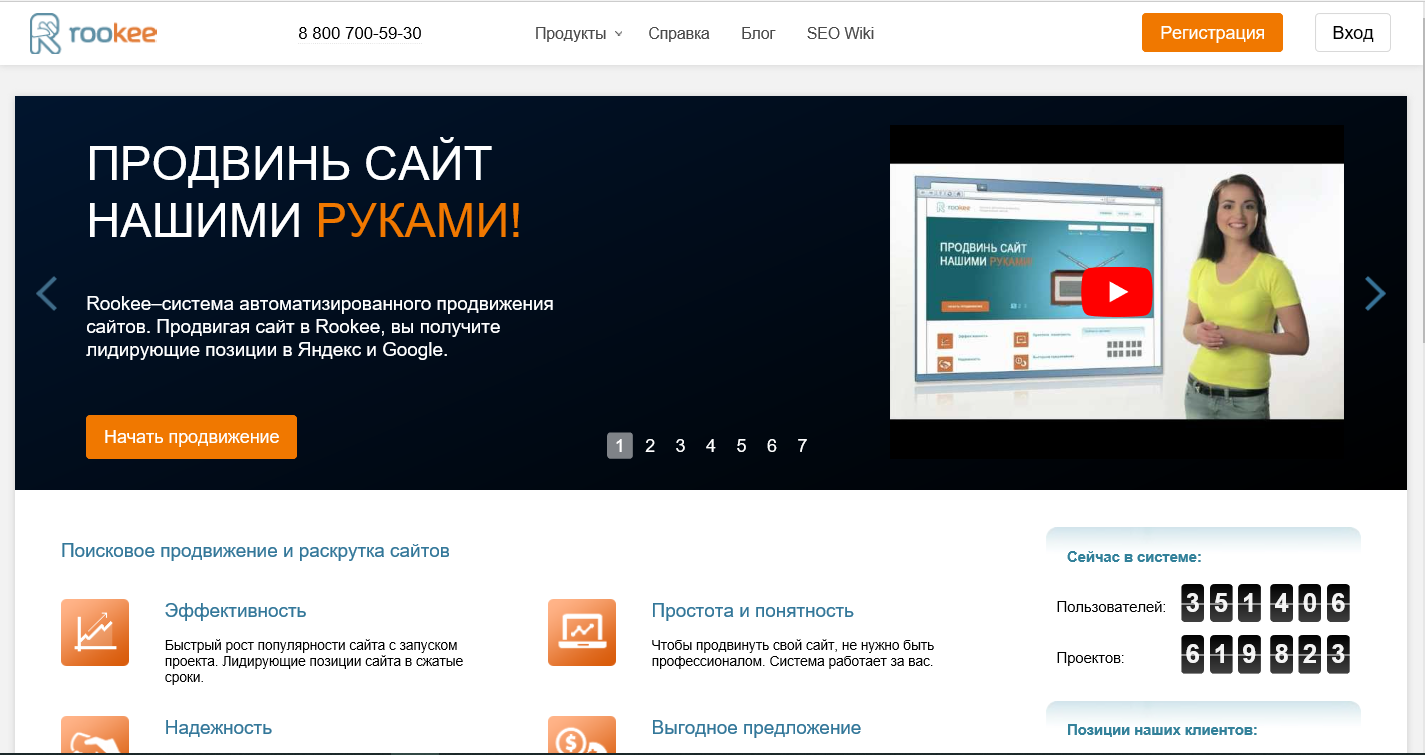
Task: Click heading Поисковое продвижение и раскрутка сайтов
Action: [255, 551]
